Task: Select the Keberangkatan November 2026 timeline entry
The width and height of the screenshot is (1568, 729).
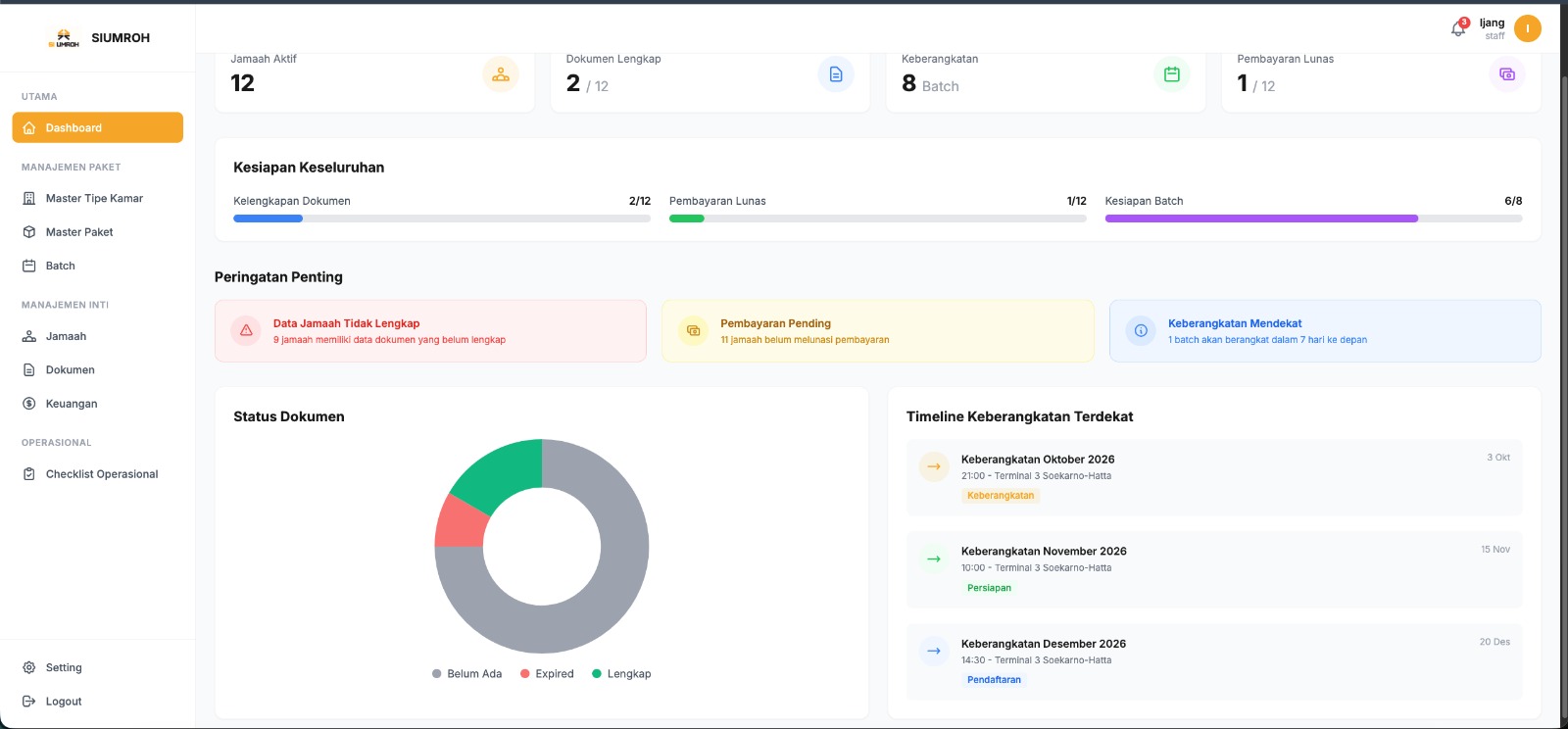Action: pos(1214,569)
